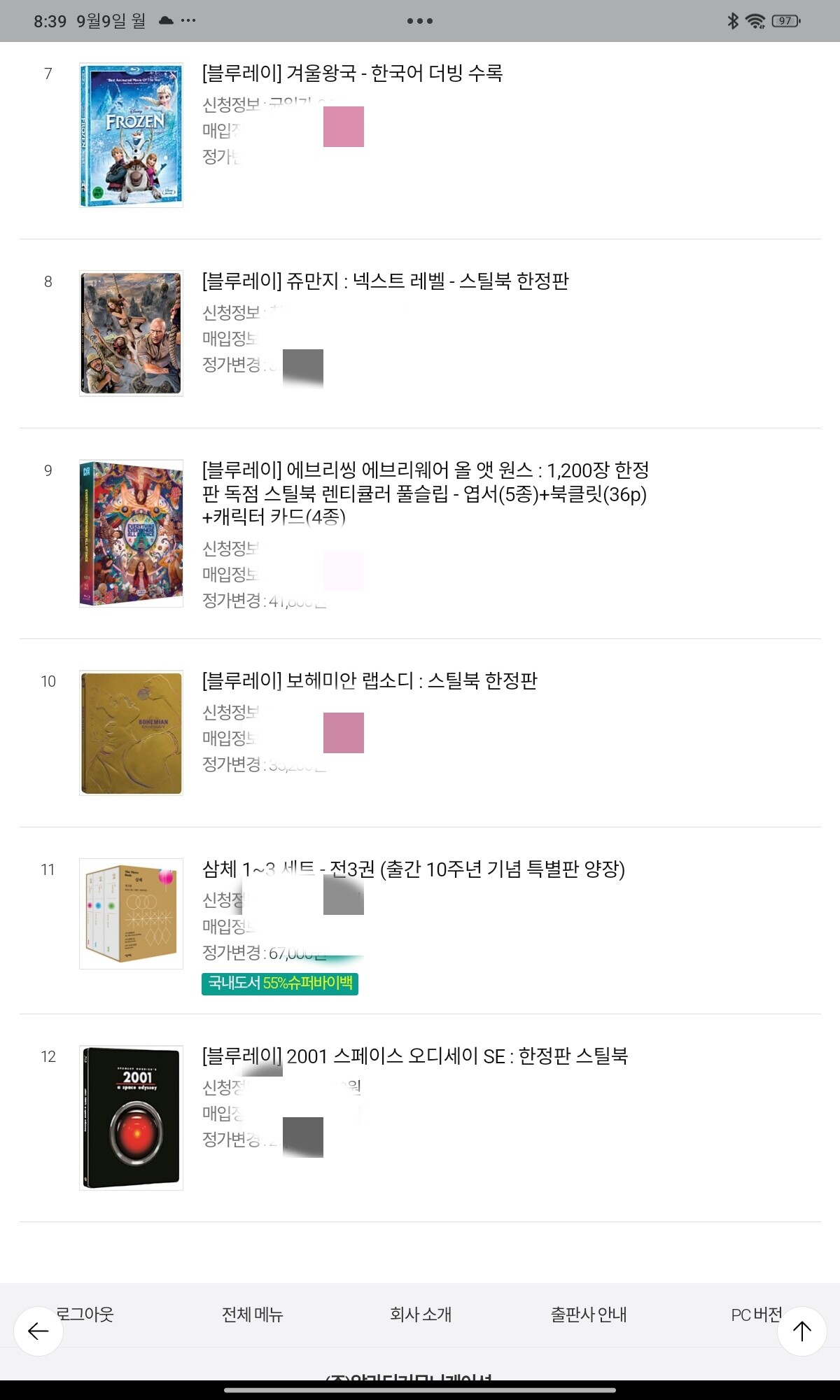This screenshot has width=840, height=1400.
Task: Tap the scroll-to-top arrow button
Action: (x=801, y=1331)
